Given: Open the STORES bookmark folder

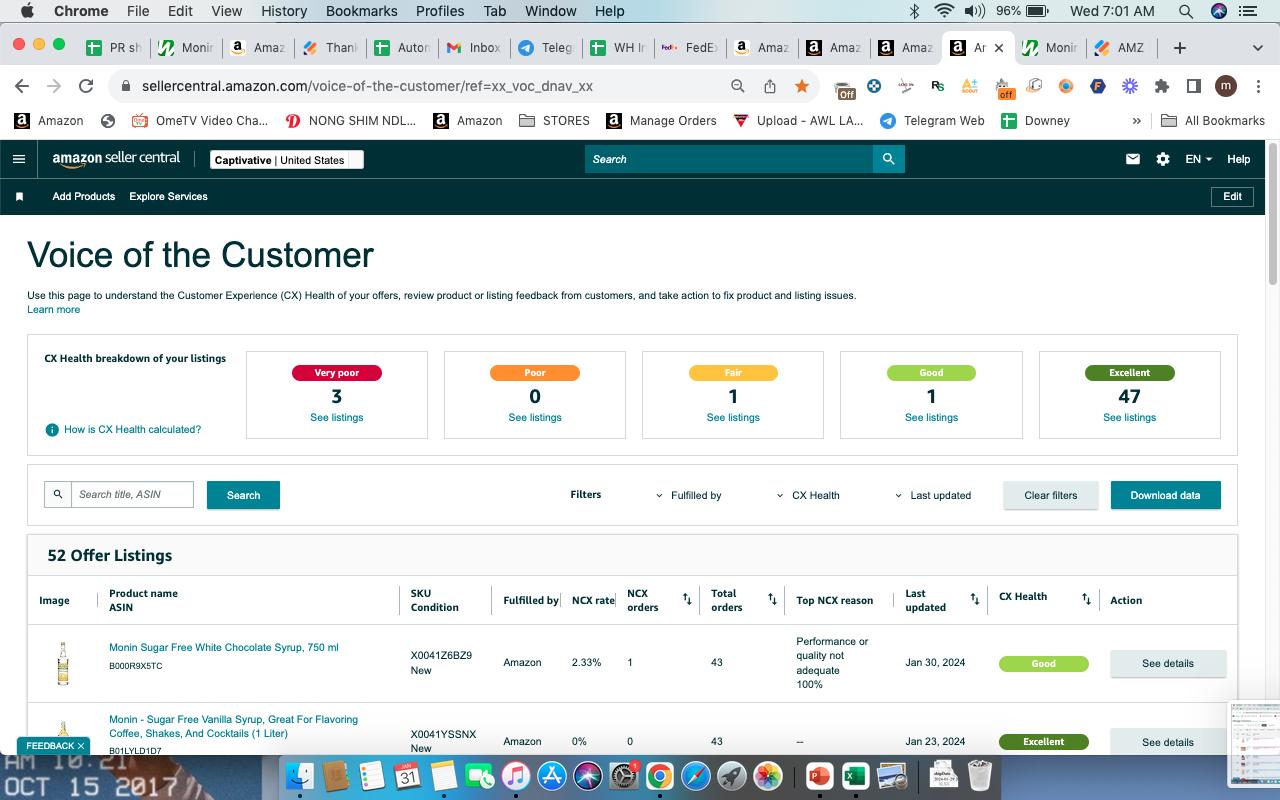Looking at the screenshot, I should tap(555, 120).
